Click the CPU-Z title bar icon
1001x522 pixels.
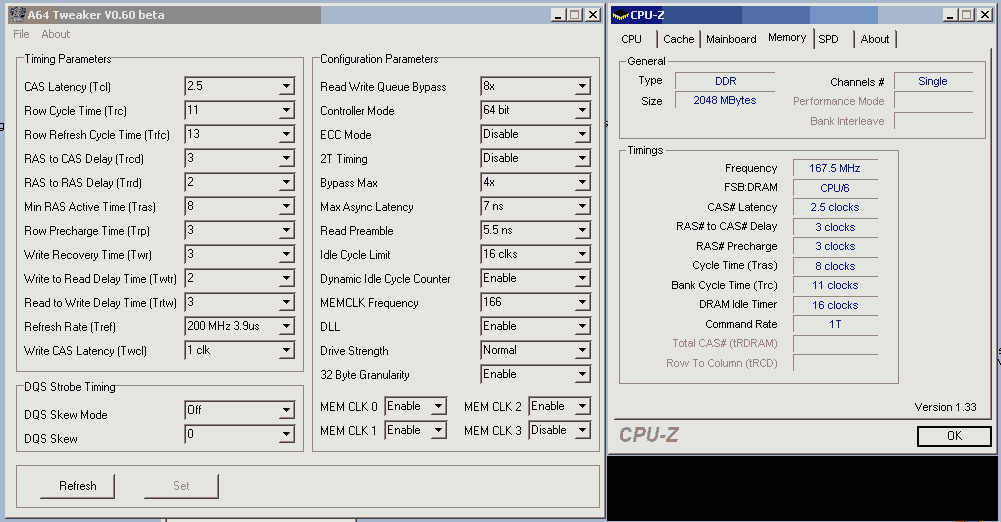pyautogui.click(x=621, y=15)
